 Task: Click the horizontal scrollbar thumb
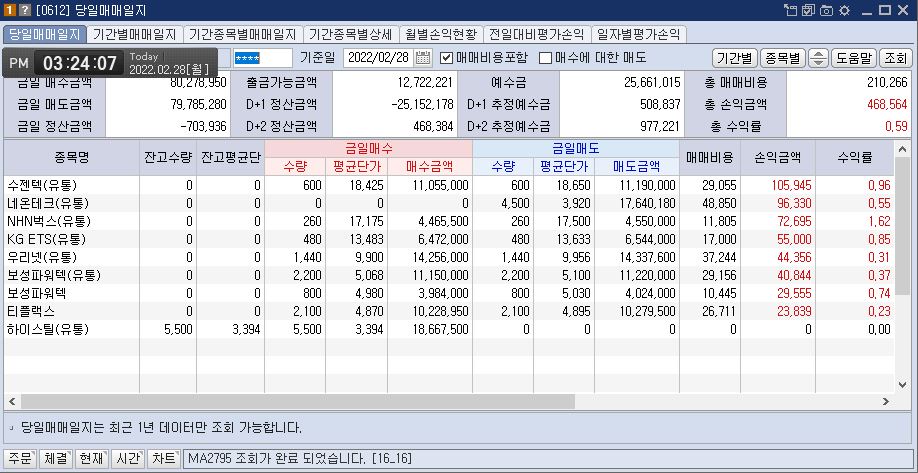tap(298, 402)
